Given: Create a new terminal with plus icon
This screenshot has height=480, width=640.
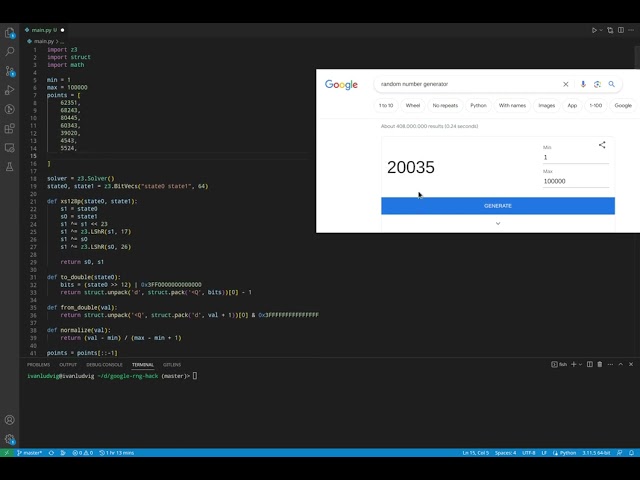Looking at the screenshot, I should pos(573,364).
